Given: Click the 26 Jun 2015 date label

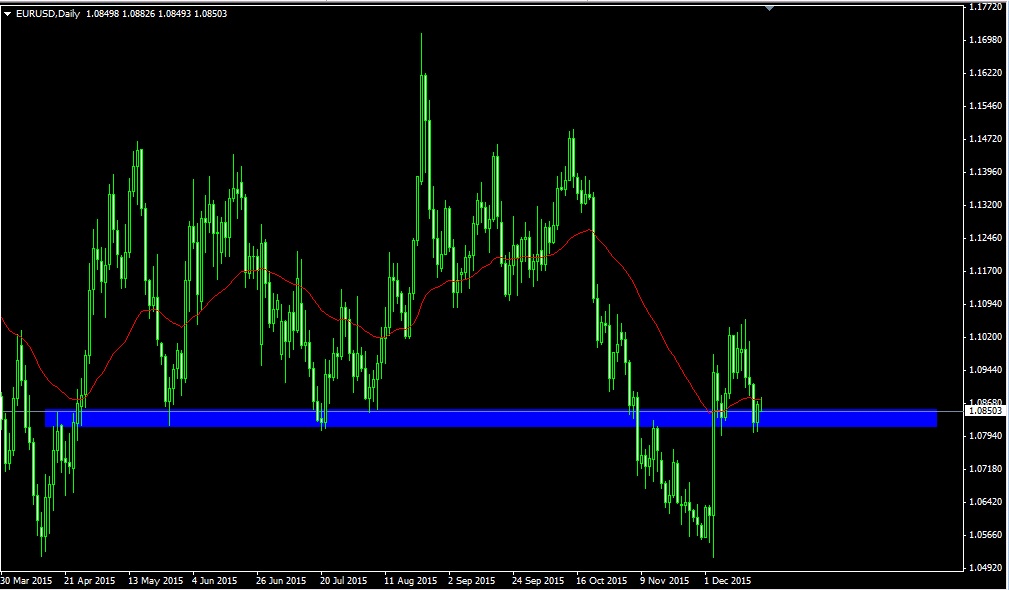Looking at the screenshot, I should pos(281,580).
